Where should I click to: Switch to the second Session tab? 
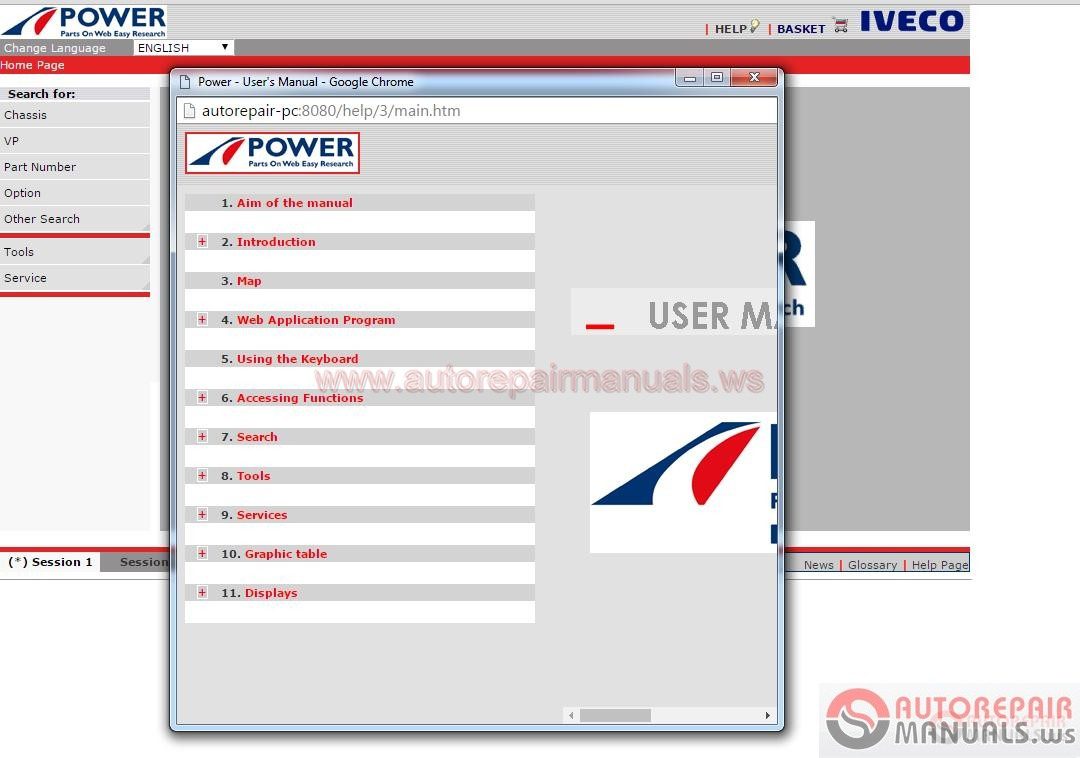point(136,562)
